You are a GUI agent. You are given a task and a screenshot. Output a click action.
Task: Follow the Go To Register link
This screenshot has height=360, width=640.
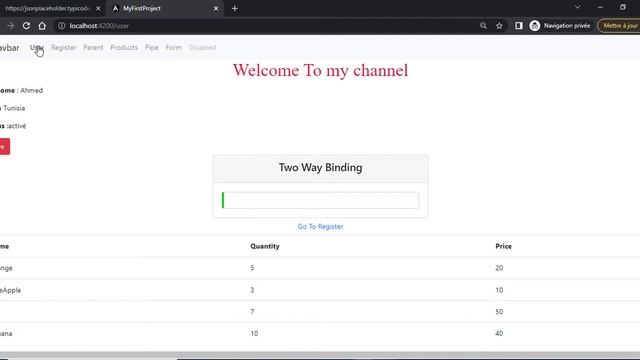point(320,226)
